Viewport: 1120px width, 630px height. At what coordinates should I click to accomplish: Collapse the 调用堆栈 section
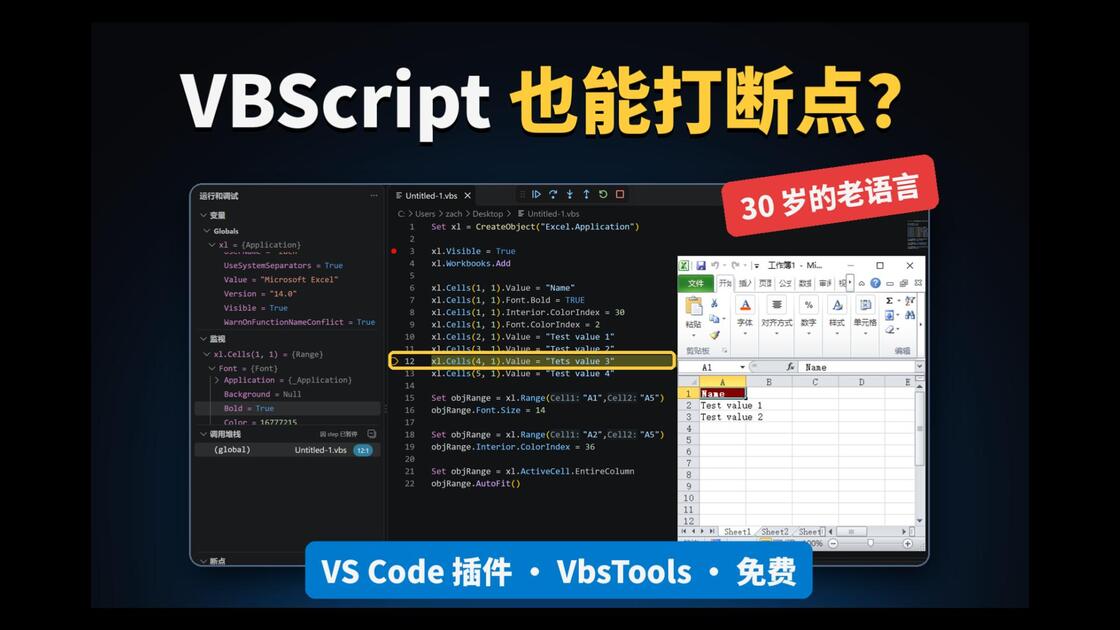point(204,434)
